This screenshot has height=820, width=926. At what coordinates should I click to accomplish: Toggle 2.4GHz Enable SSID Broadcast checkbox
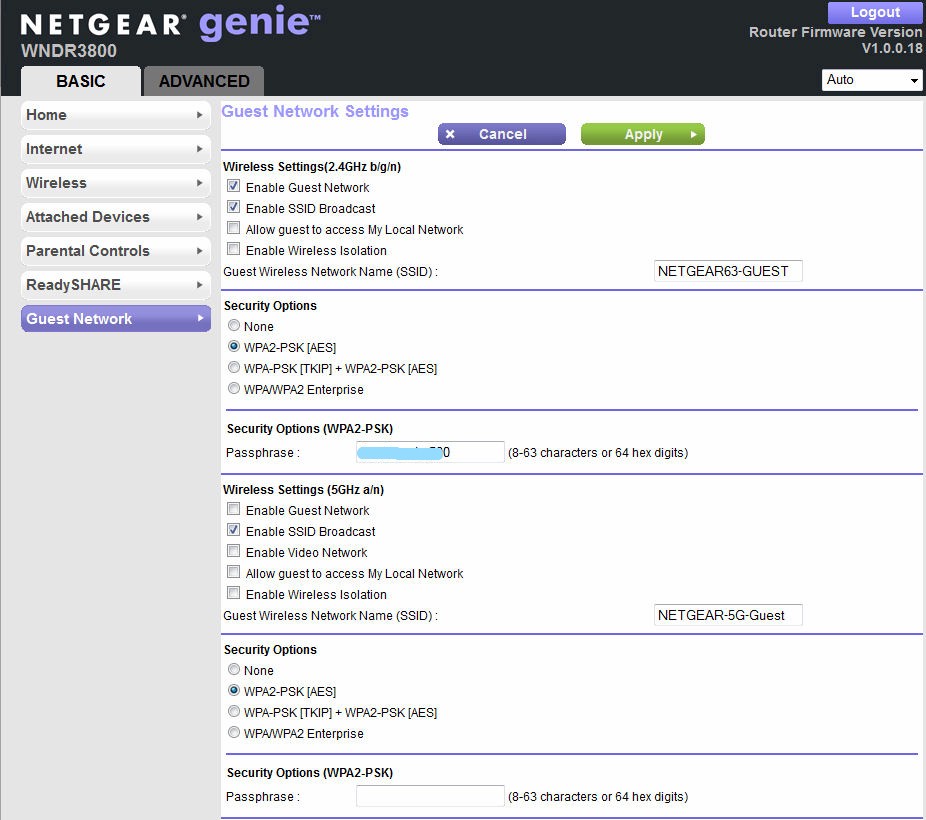234,207
